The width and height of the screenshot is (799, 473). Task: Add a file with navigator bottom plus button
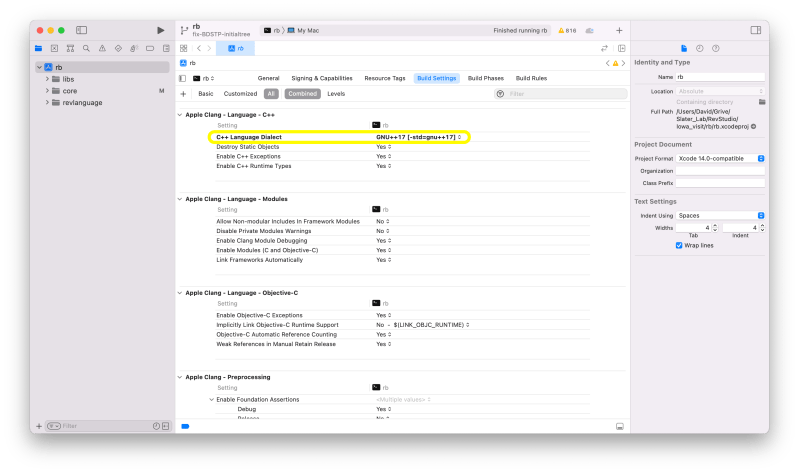39,426
